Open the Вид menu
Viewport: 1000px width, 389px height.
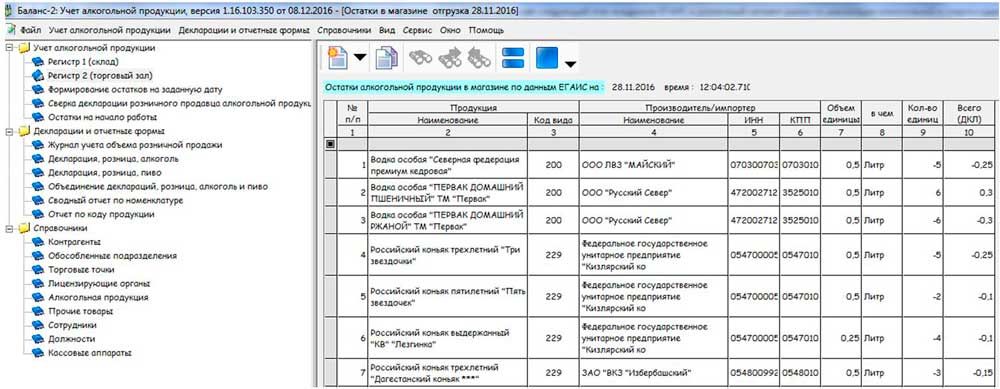coord(387,30)
